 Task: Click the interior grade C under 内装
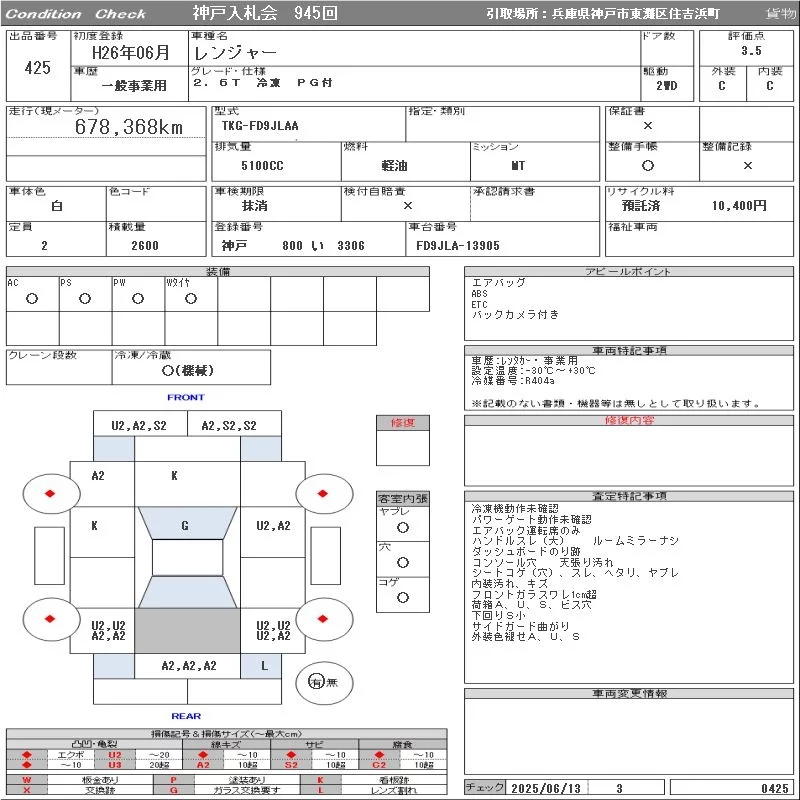coord(770,85)
